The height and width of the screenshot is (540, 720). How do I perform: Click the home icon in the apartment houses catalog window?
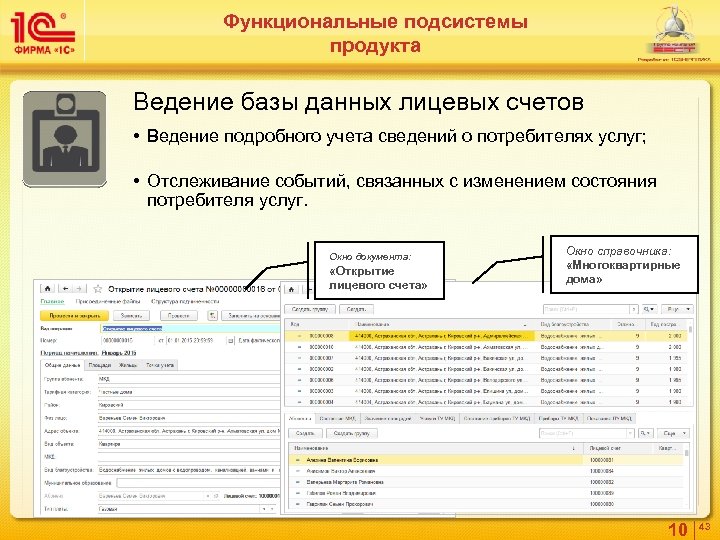coord(291,289)
